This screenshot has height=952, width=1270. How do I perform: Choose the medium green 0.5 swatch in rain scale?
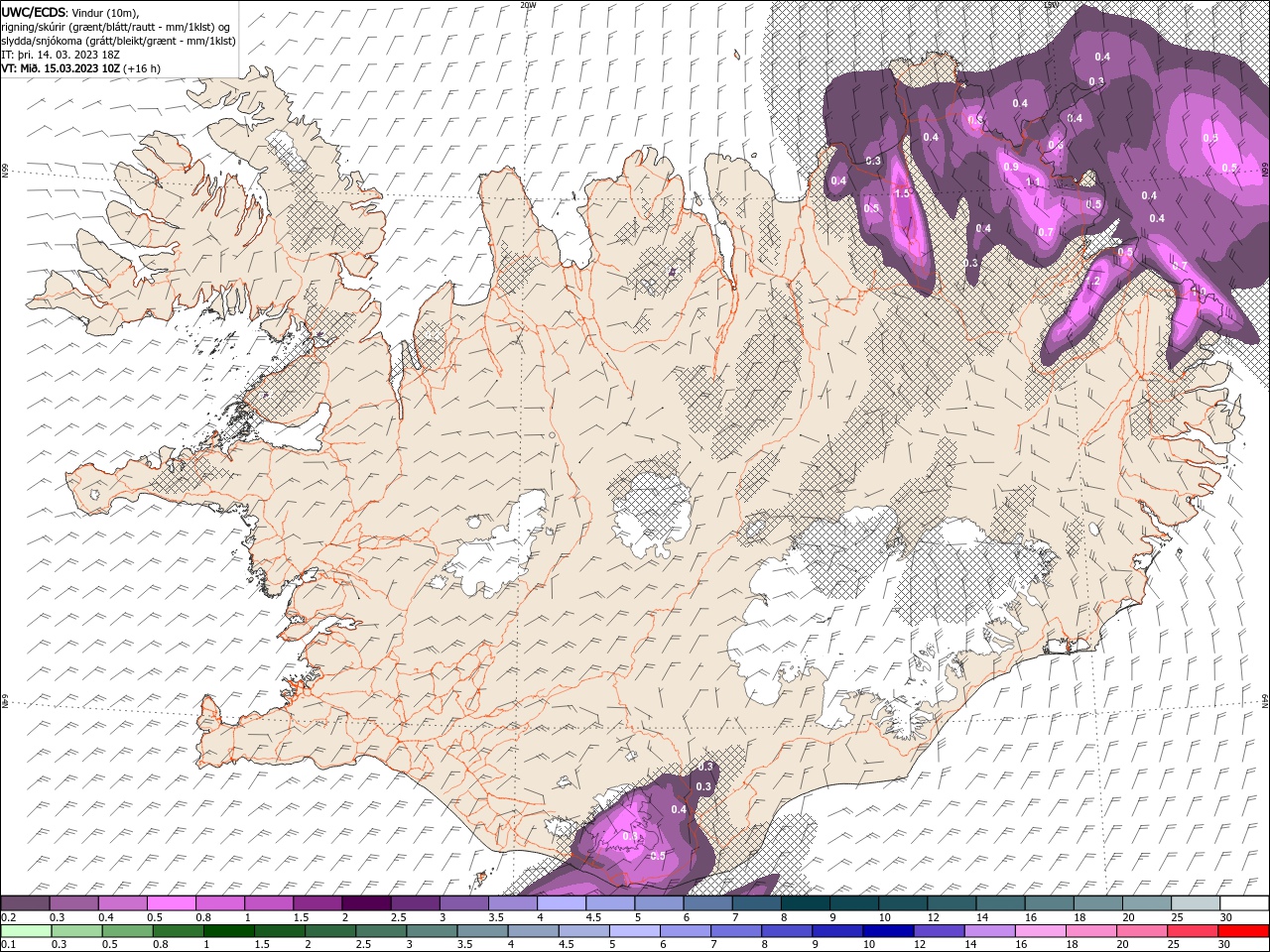[126, 931]
